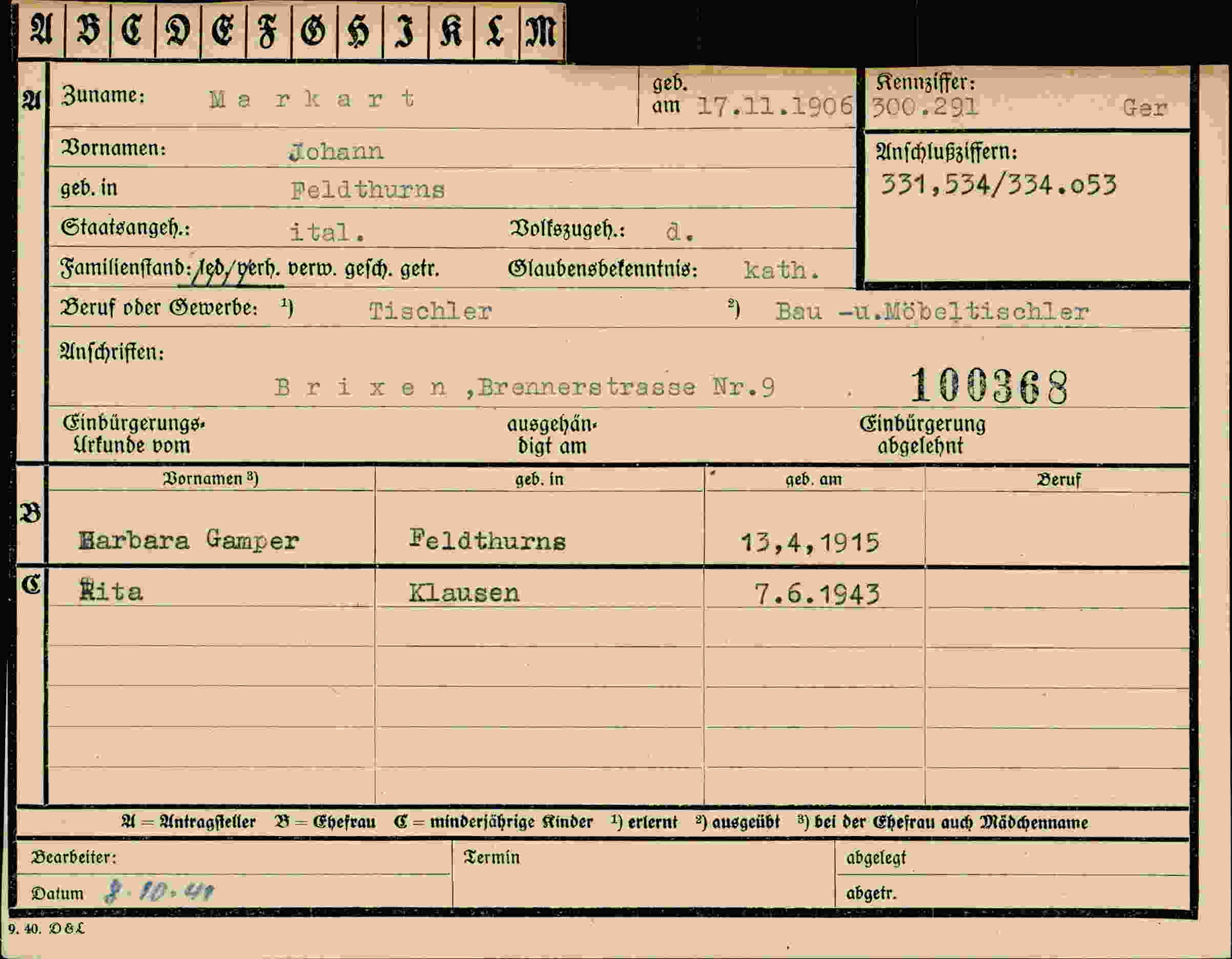
Task: Click the section marker C beside Rita
Action: tap(31, 585)
